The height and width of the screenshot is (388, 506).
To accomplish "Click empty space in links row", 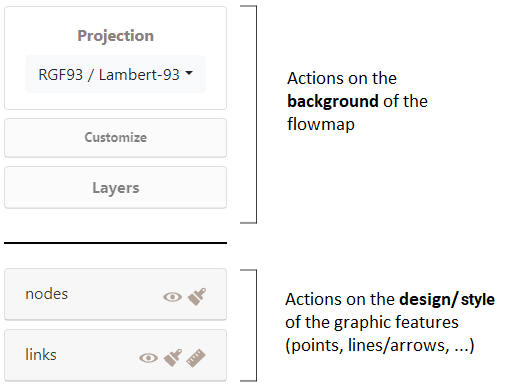I will click(97, 355).
